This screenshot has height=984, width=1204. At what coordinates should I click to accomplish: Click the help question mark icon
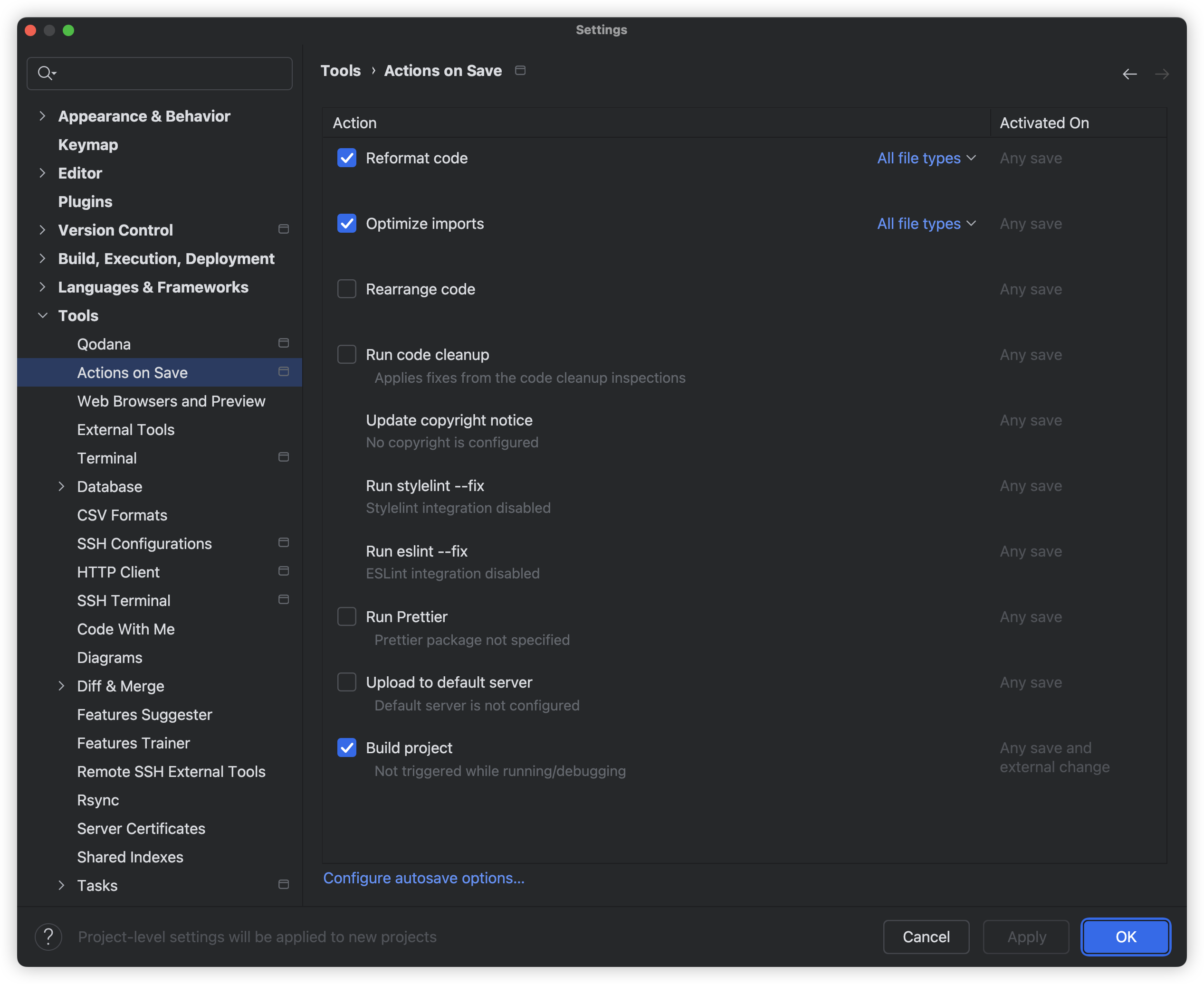coord(48,937)
